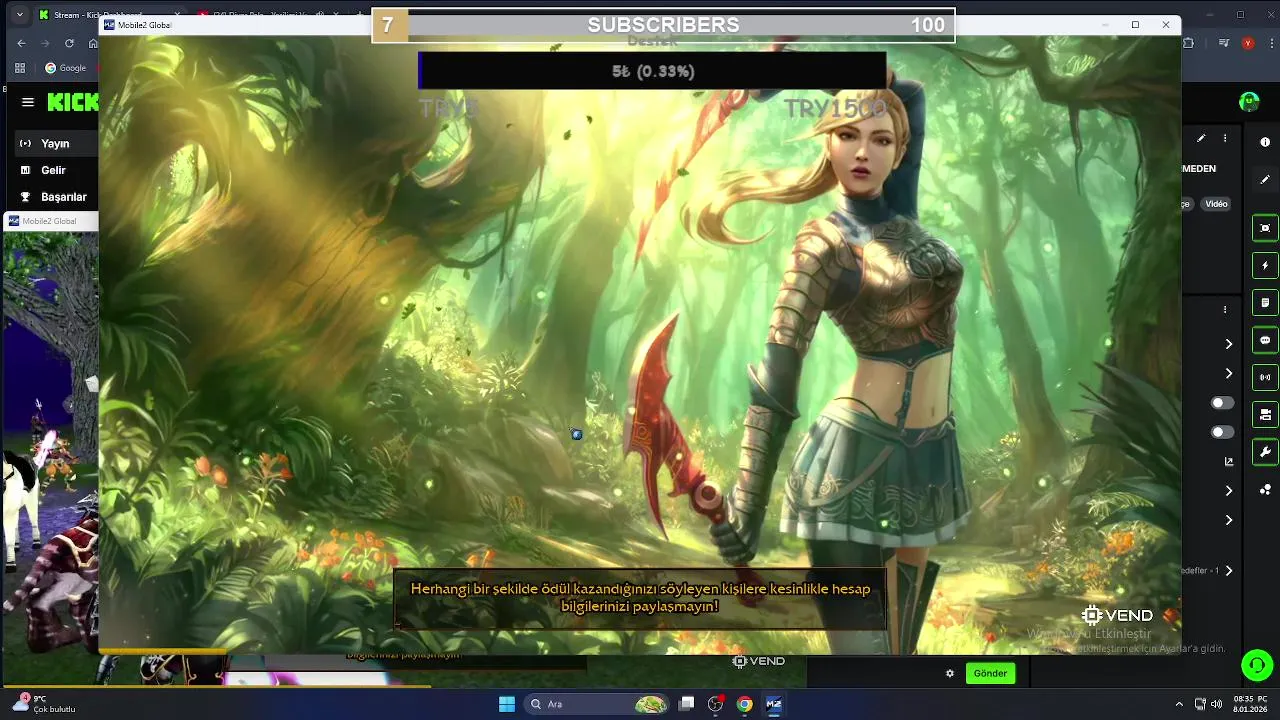Go forward in the browser

[45, 43]
